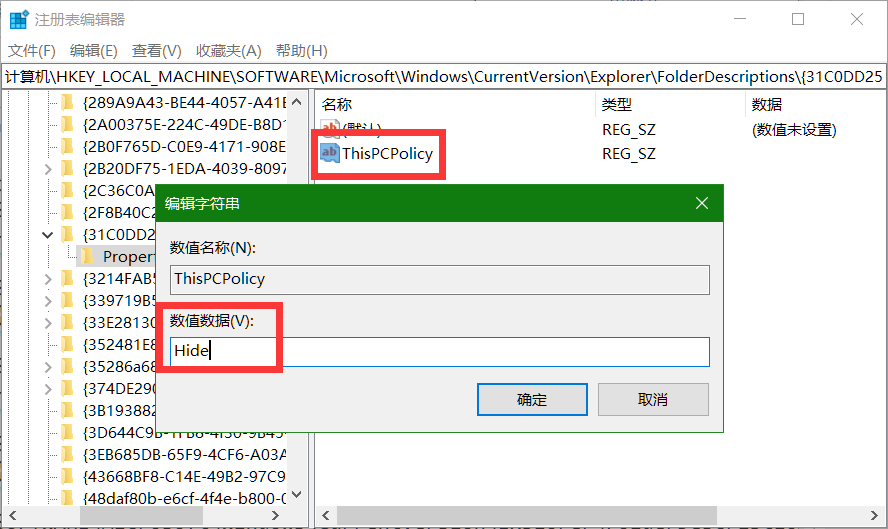
Task: Open the 收藏夹(A) menu
Action: point(228,51)
